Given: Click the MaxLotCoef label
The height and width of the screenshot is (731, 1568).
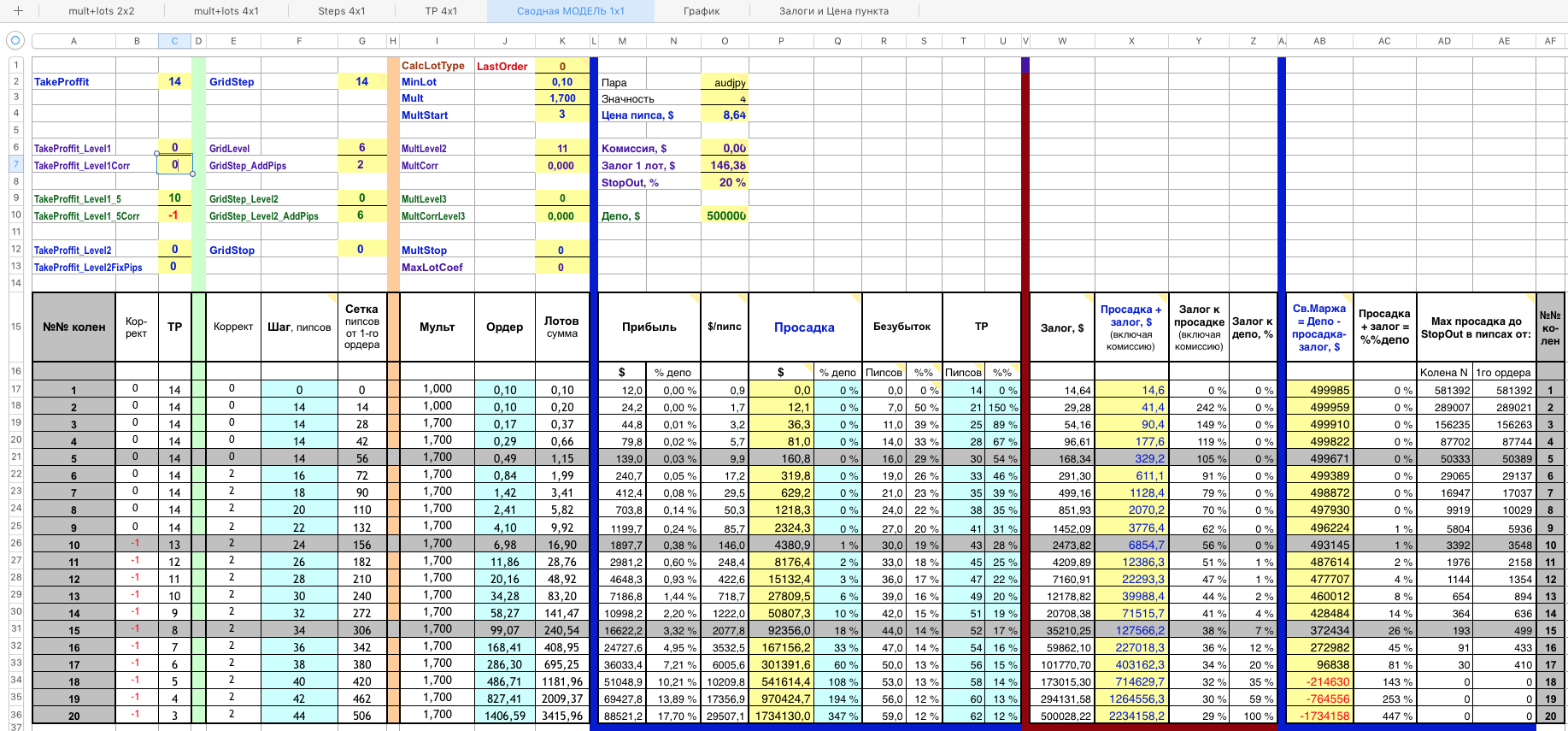Looking at the screenshot, I should coord(432,268).
